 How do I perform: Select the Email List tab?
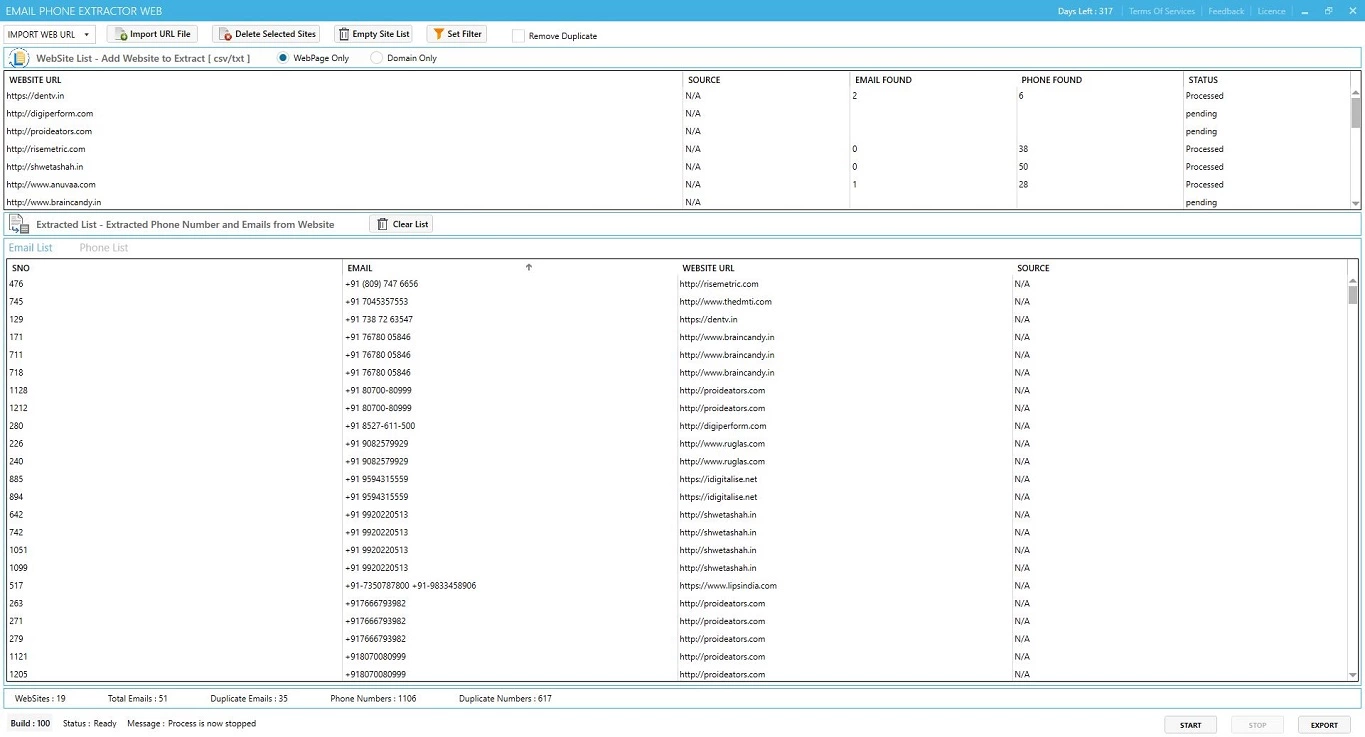[x=30, y=248]
